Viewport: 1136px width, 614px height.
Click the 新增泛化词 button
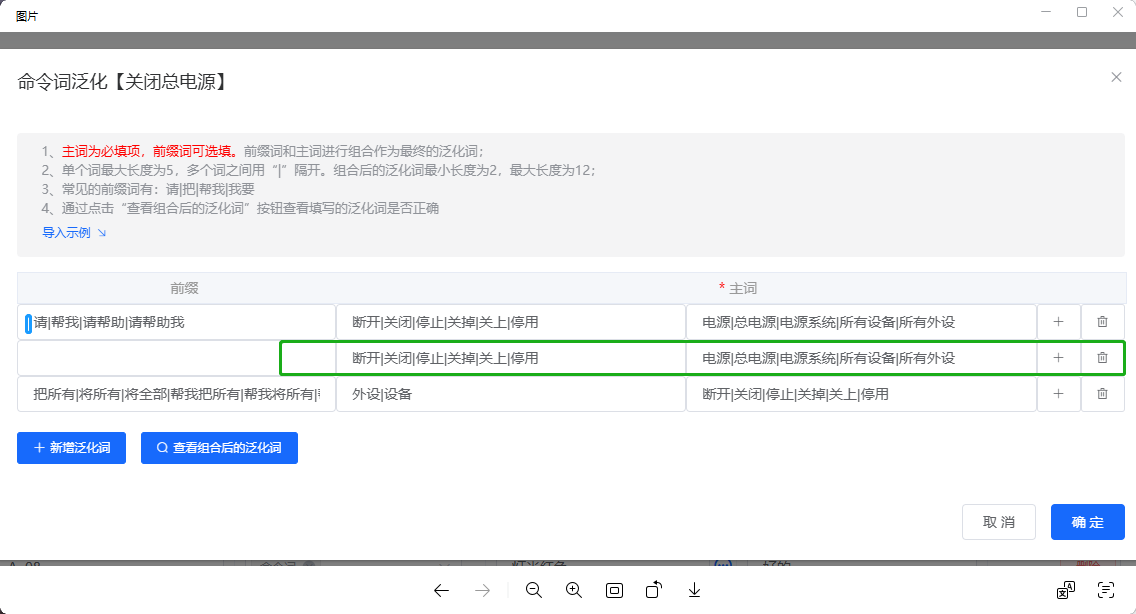[x=70, y=448]
